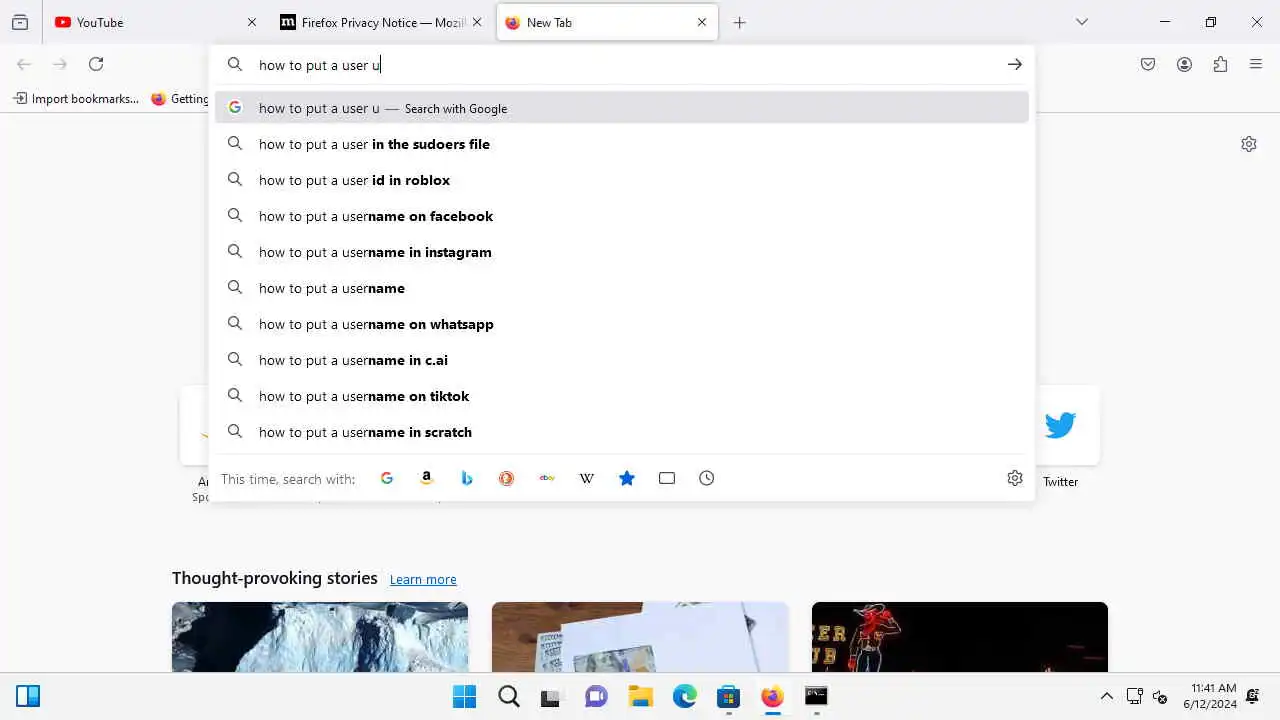Close the Firefox Privacy Notice tab
Image resolution: width=1280 pixels, height=720 pixels.
coord(477,22)
